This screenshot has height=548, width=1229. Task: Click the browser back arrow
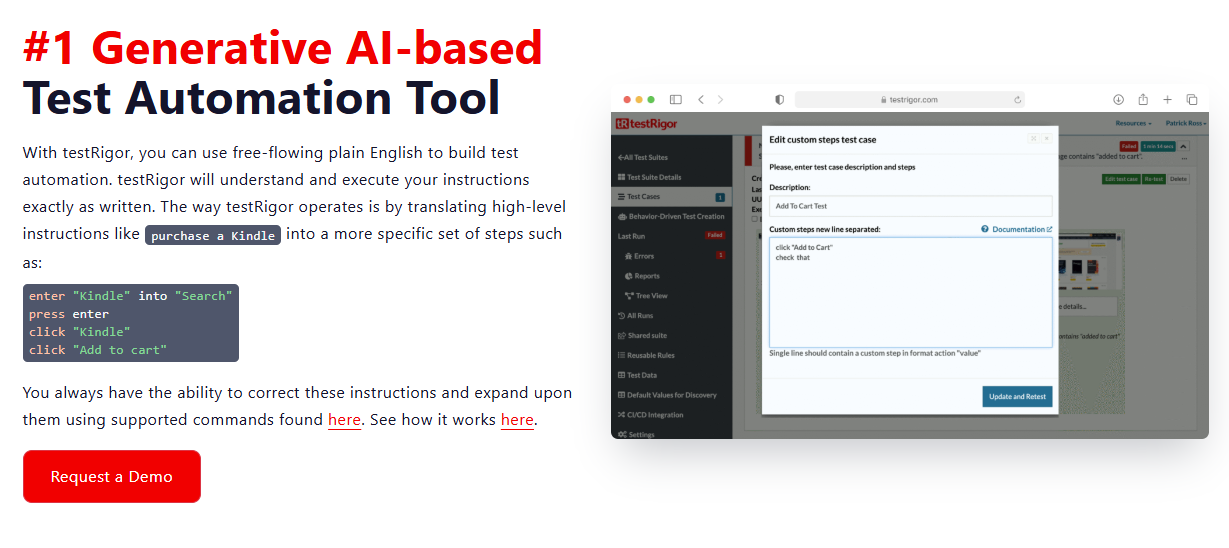click(x=701, y=100)
